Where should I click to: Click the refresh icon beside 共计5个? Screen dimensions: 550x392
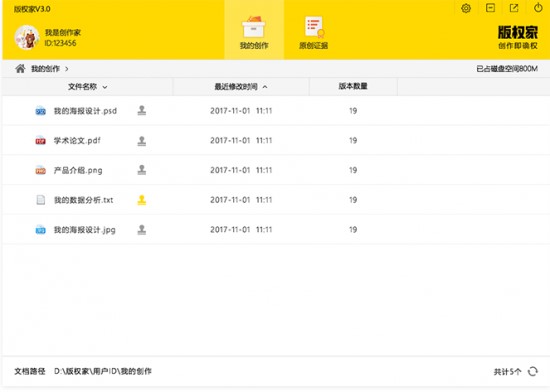pos(533,371)
